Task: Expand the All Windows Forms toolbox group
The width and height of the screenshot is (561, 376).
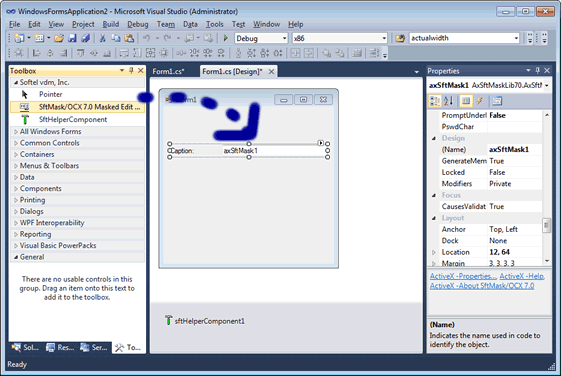Action: point(15,132)
